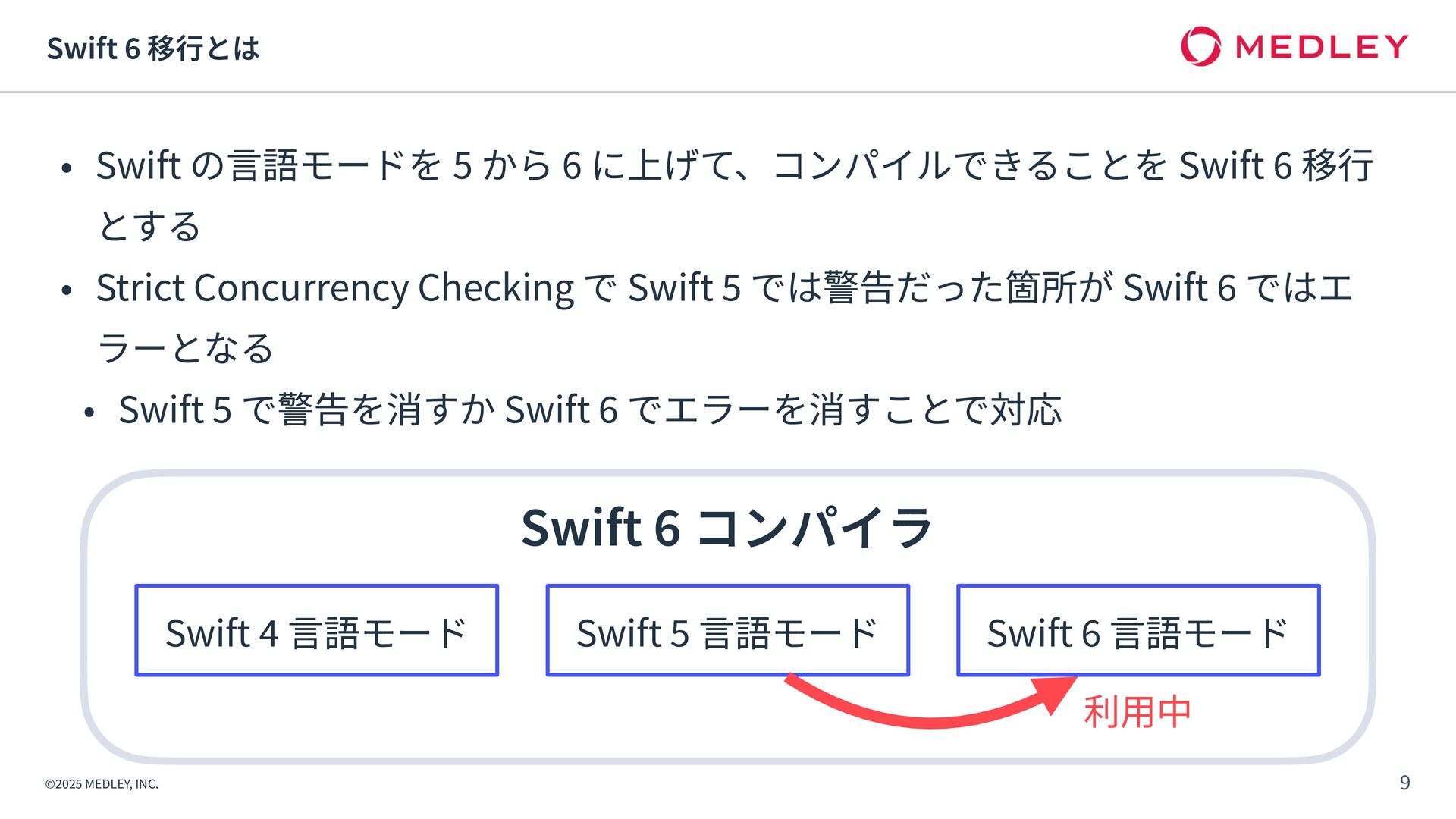Click the とする text line

pos(149,226)
